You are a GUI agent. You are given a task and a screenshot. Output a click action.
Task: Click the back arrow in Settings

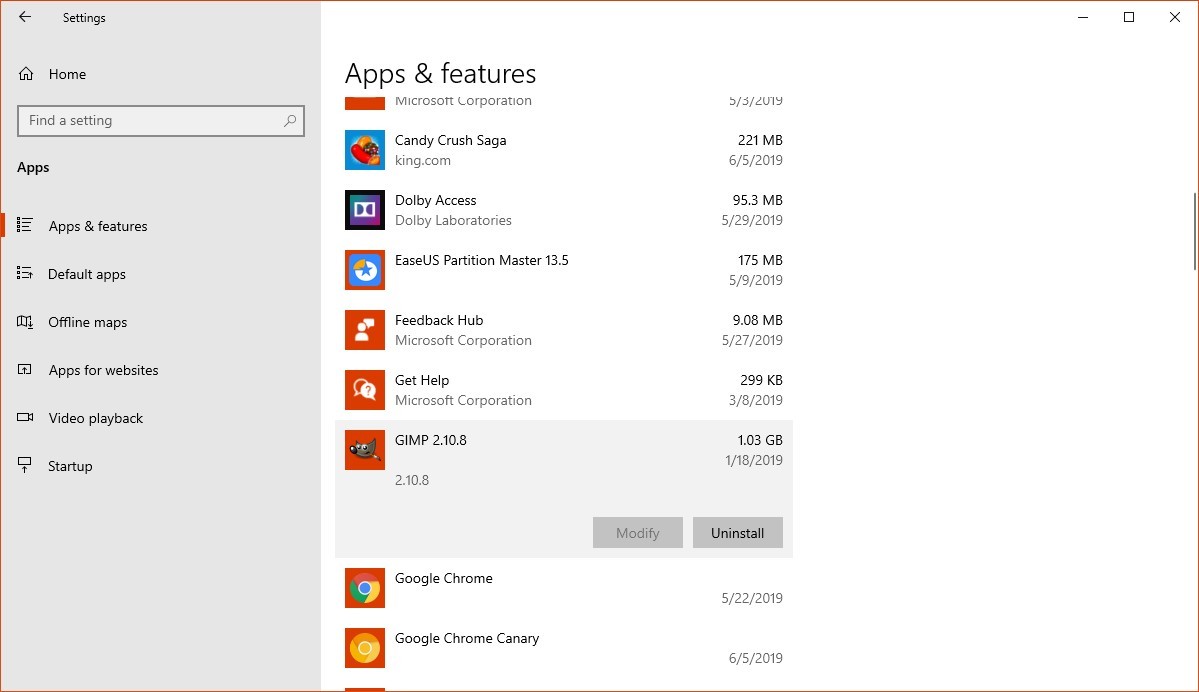[x=25, y=17]
